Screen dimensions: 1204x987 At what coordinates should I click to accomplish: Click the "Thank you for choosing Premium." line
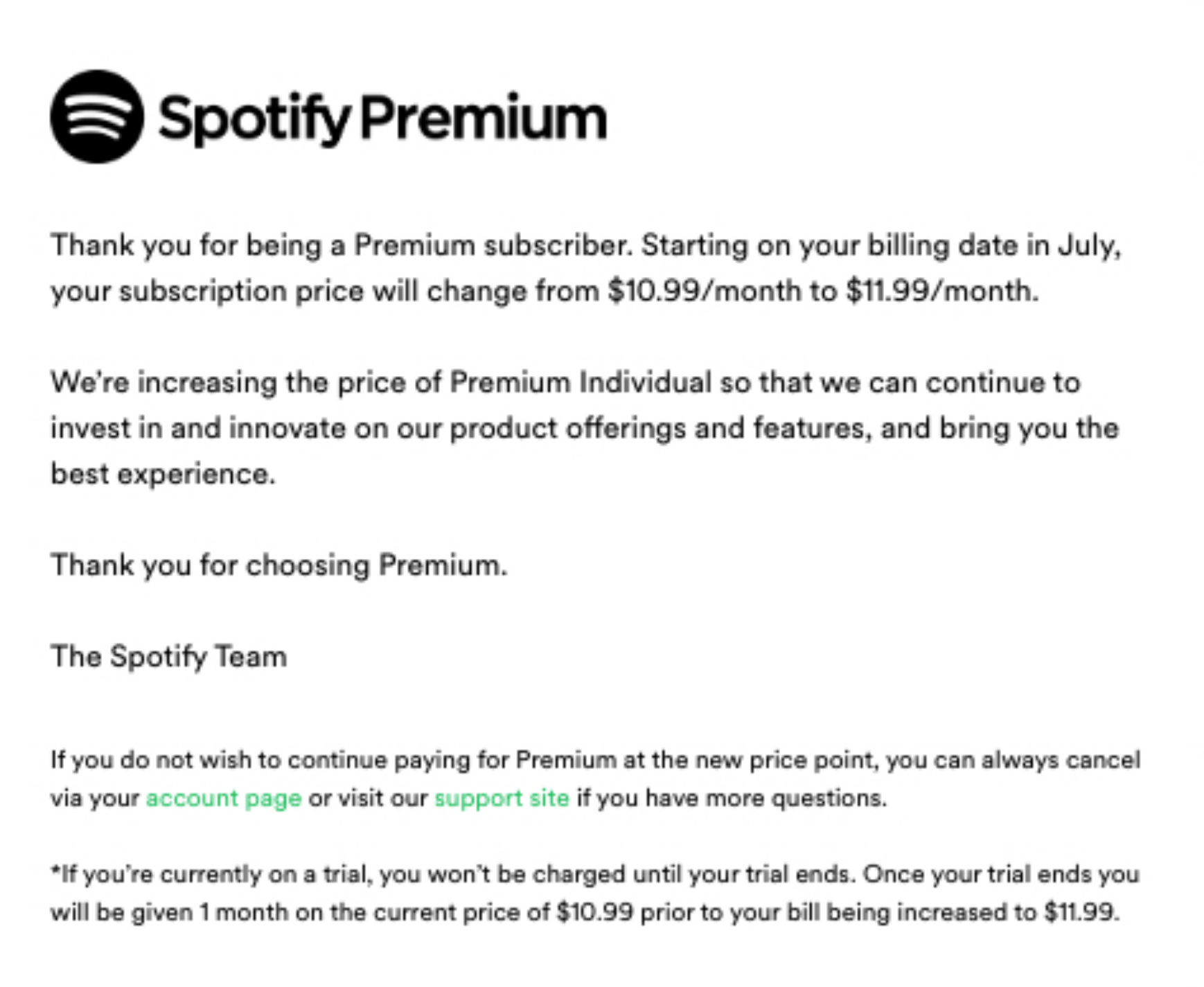pyautogui.click(x=278, y=565)
